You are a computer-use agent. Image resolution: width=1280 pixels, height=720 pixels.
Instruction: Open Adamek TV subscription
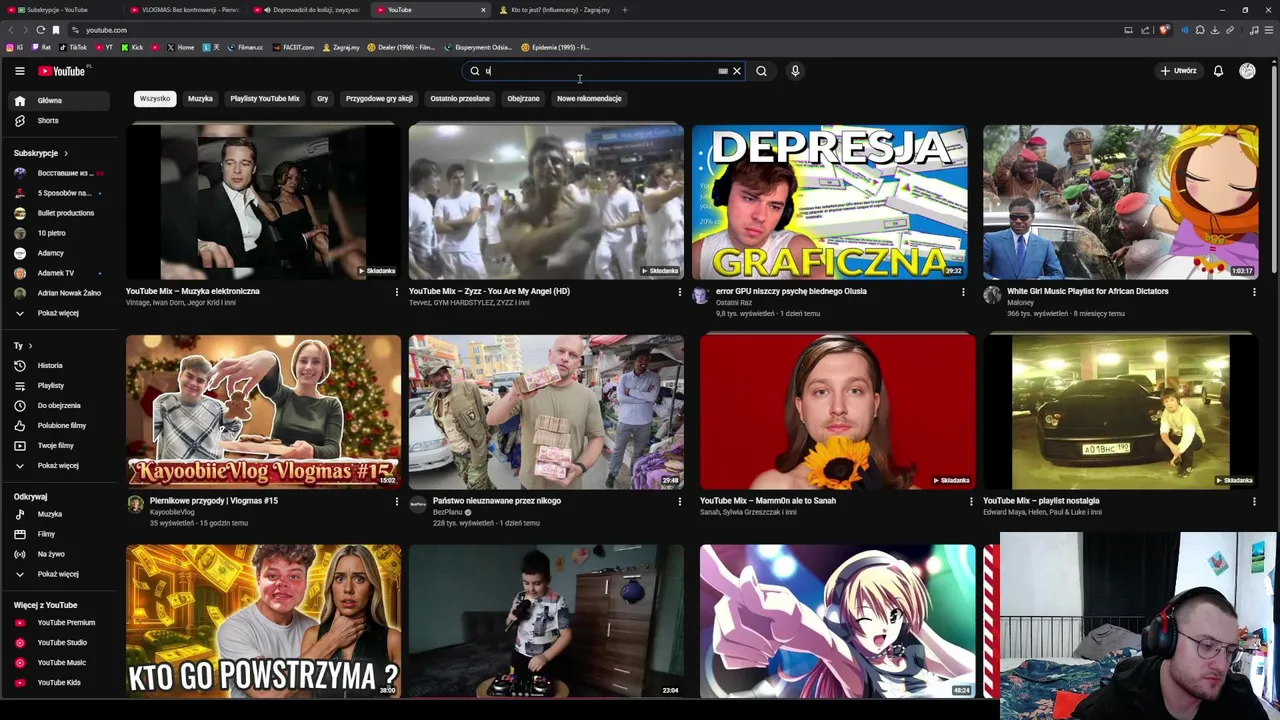(60, 273)
